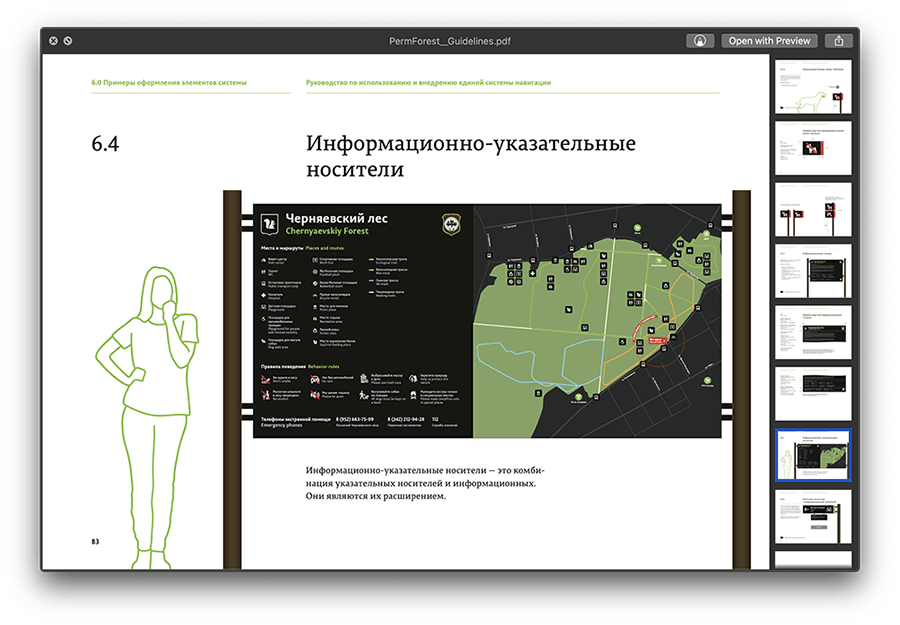Click the Open with Preview button
Image resolution: width=900 pixels, height=625 pixels.
(769, 41)
